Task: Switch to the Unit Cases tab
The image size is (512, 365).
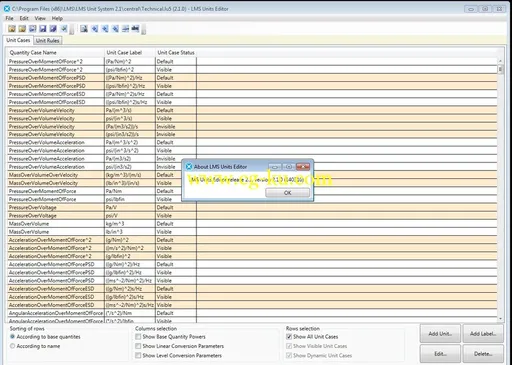Action: click(x=18, y=40)
